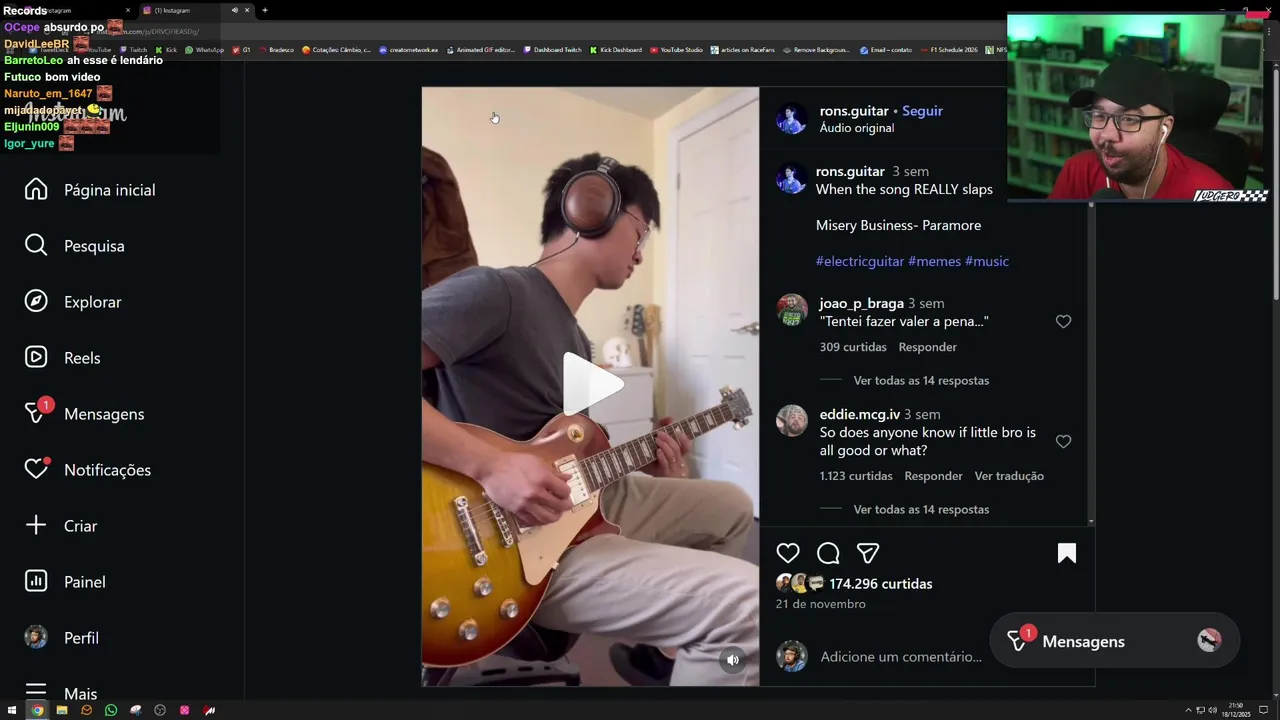The width and height of the screenshot is (1280, 720).
Task: View 309 curtidas on comment
Action: pos(853,347)
